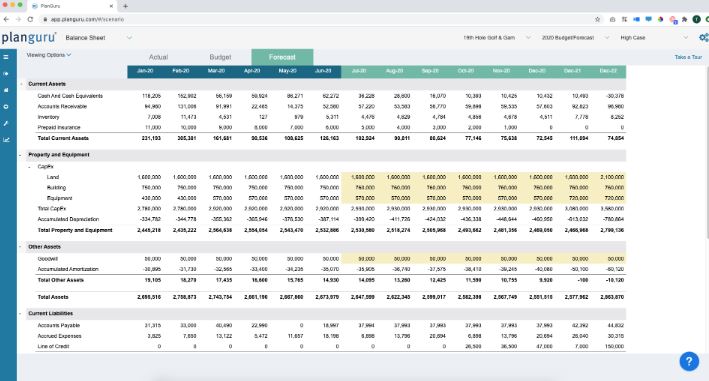Go back in the browser
The image size is (709, 381).
6,19
